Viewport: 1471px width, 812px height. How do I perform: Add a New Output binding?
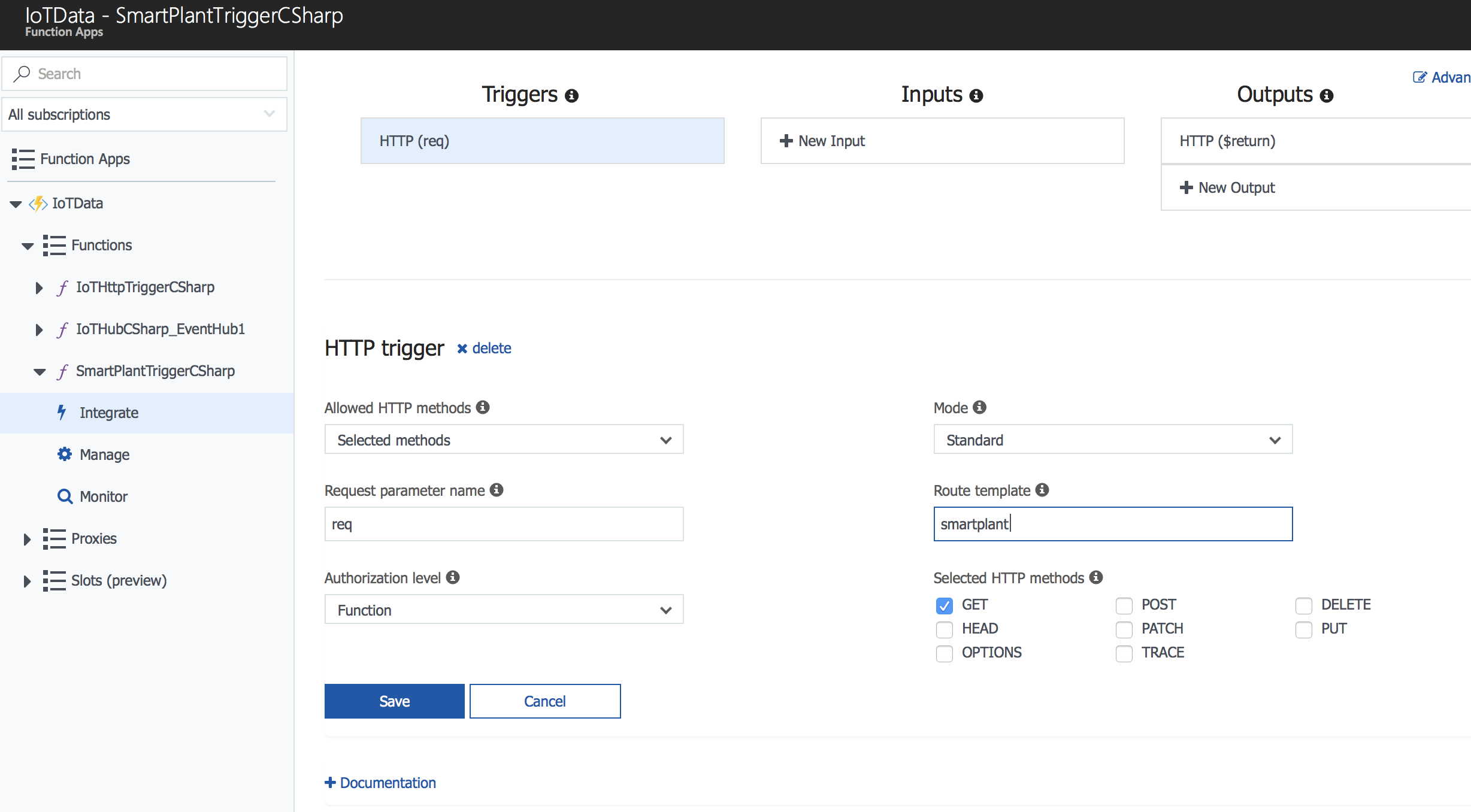(1228, 187)
